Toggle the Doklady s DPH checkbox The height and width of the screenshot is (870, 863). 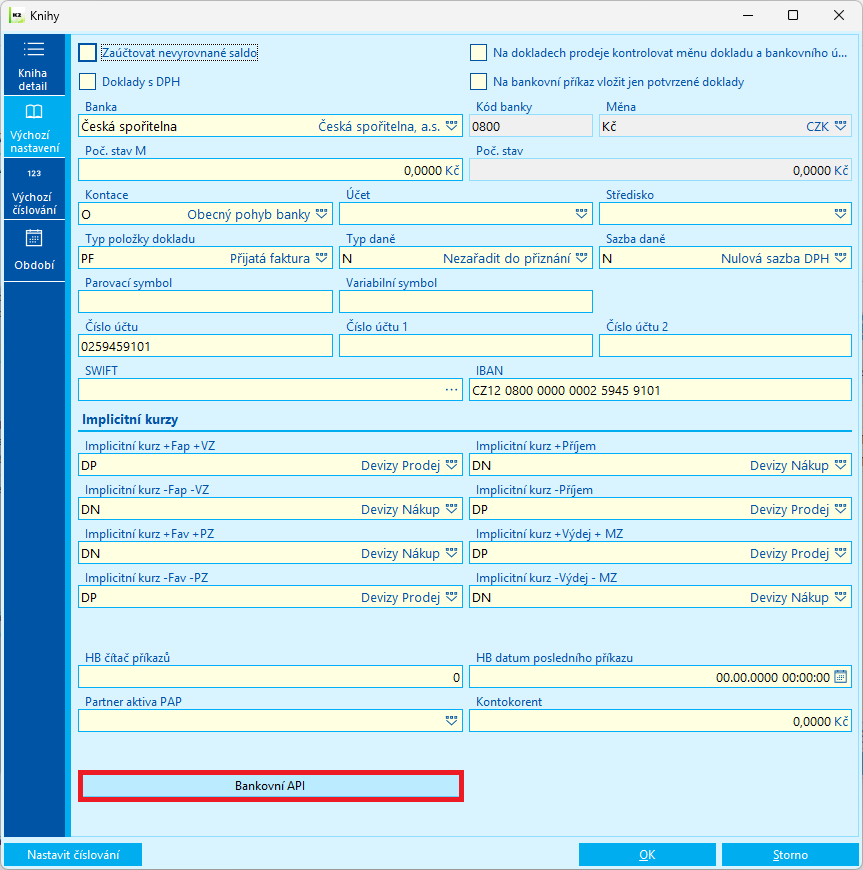click(88, 82)
